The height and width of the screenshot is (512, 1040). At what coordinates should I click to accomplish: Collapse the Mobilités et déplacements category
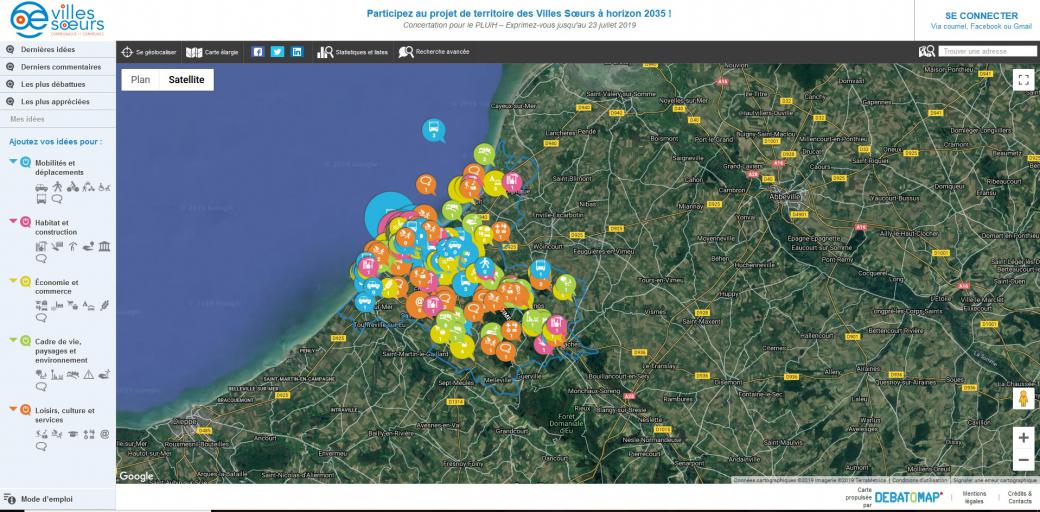click(x=13, y=161)
